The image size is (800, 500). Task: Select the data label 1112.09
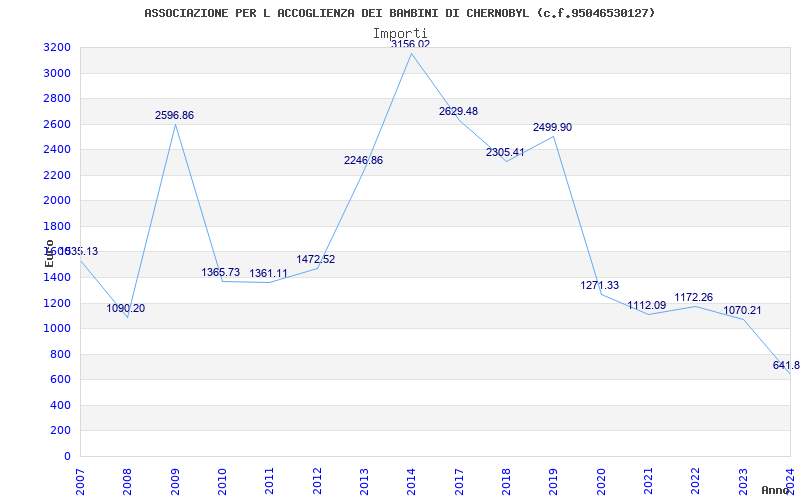click(x=646, y=305)
